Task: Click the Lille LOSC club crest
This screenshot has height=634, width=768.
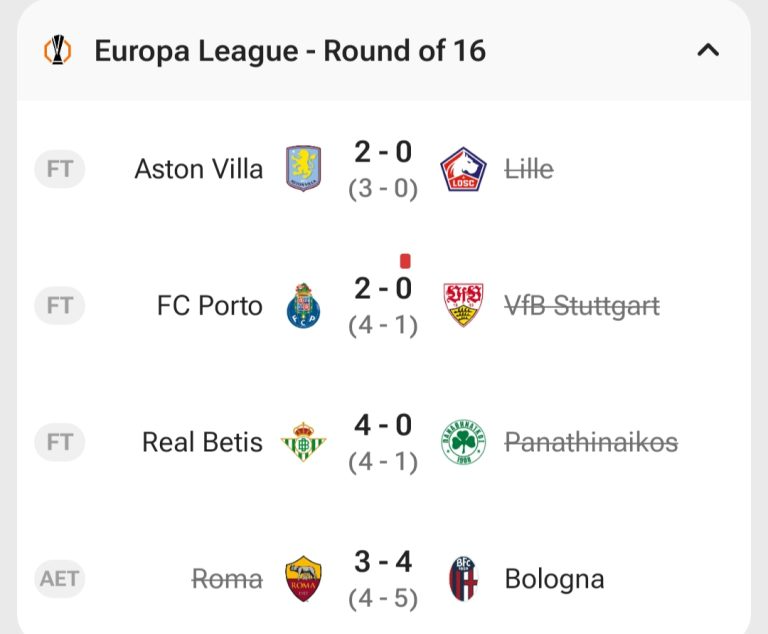Action: pyautogui.click(x=463, y=168)
